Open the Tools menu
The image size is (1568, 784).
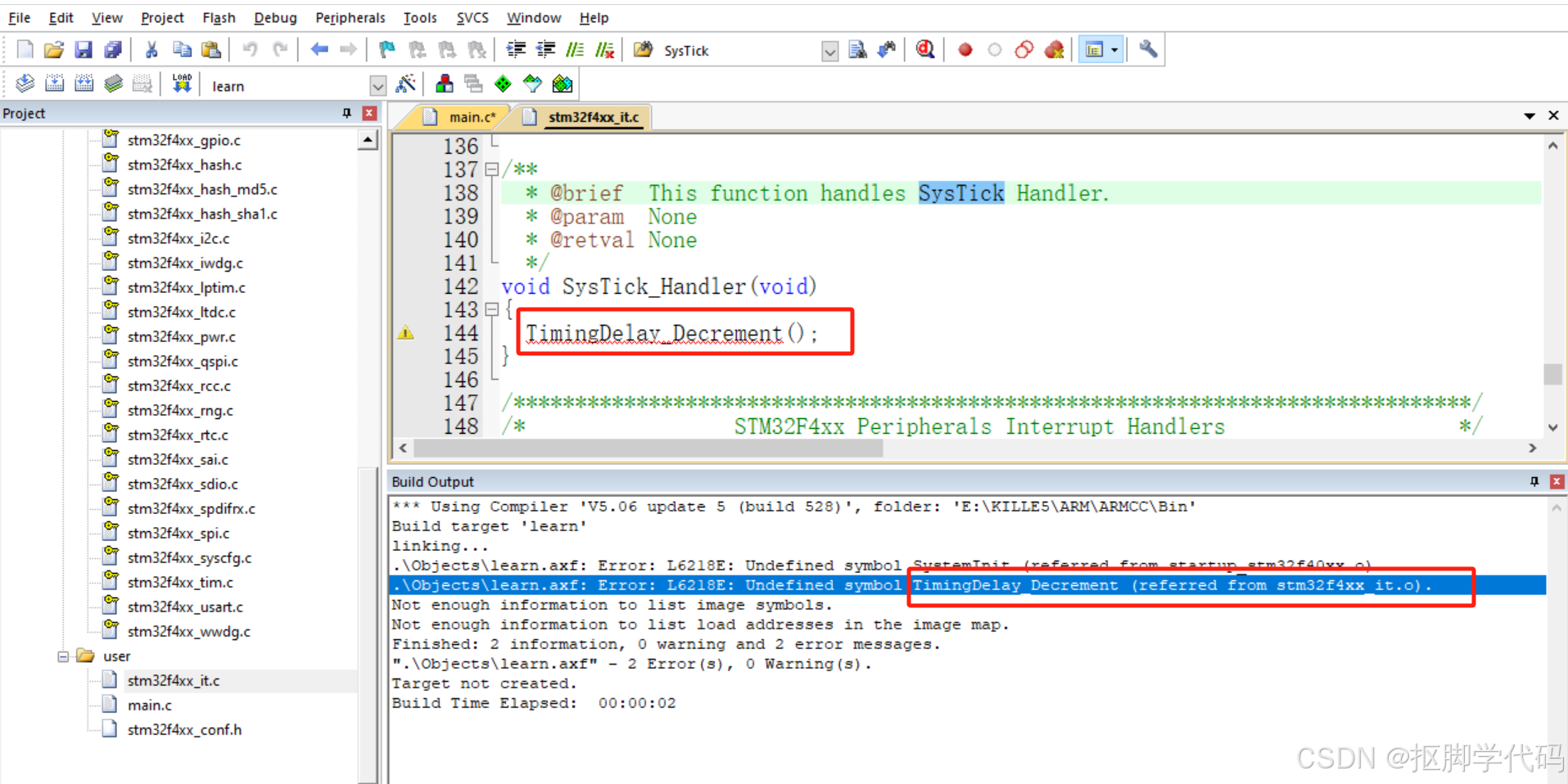point(420,17)
